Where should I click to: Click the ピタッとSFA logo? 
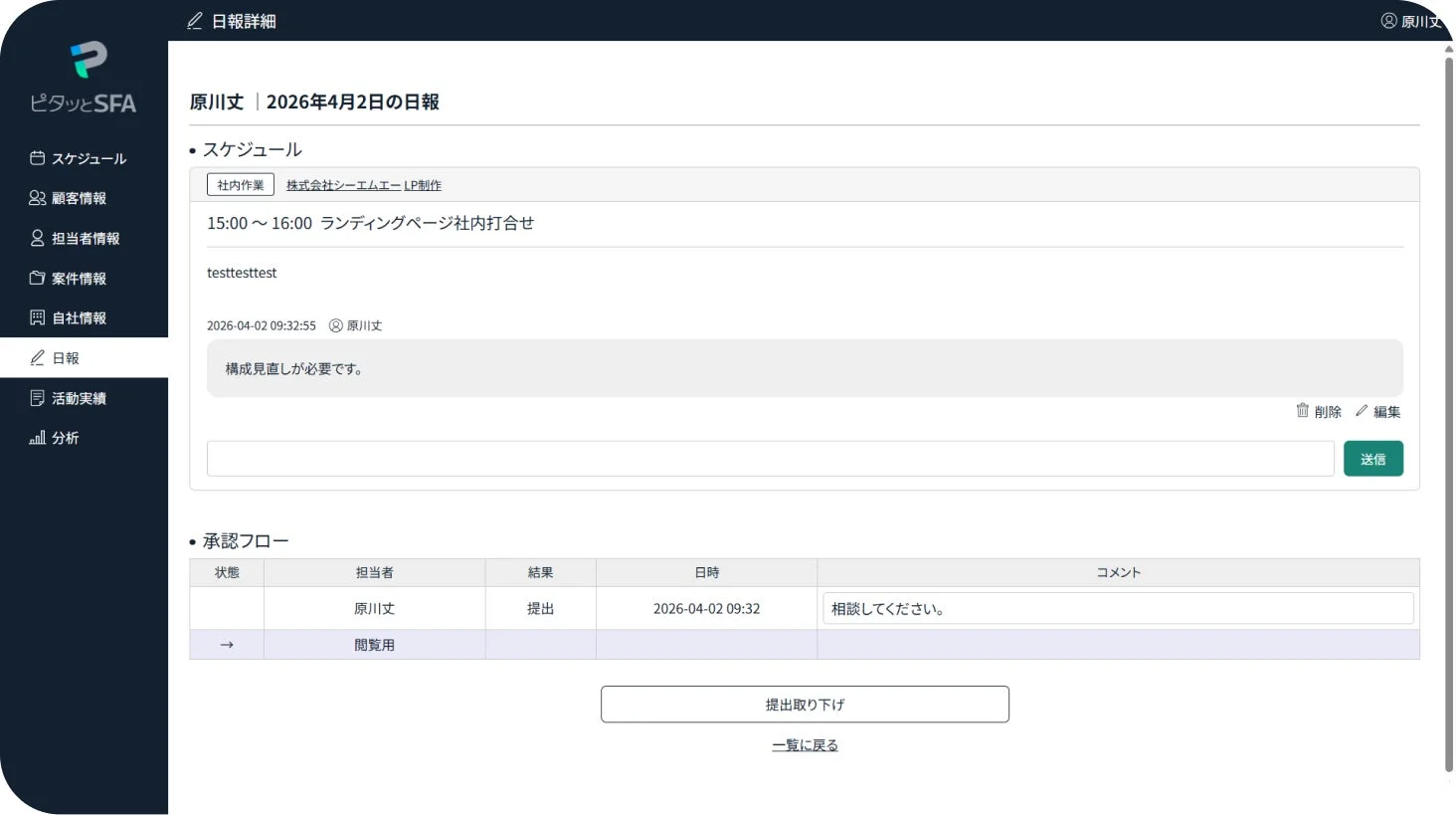point(84,78)
